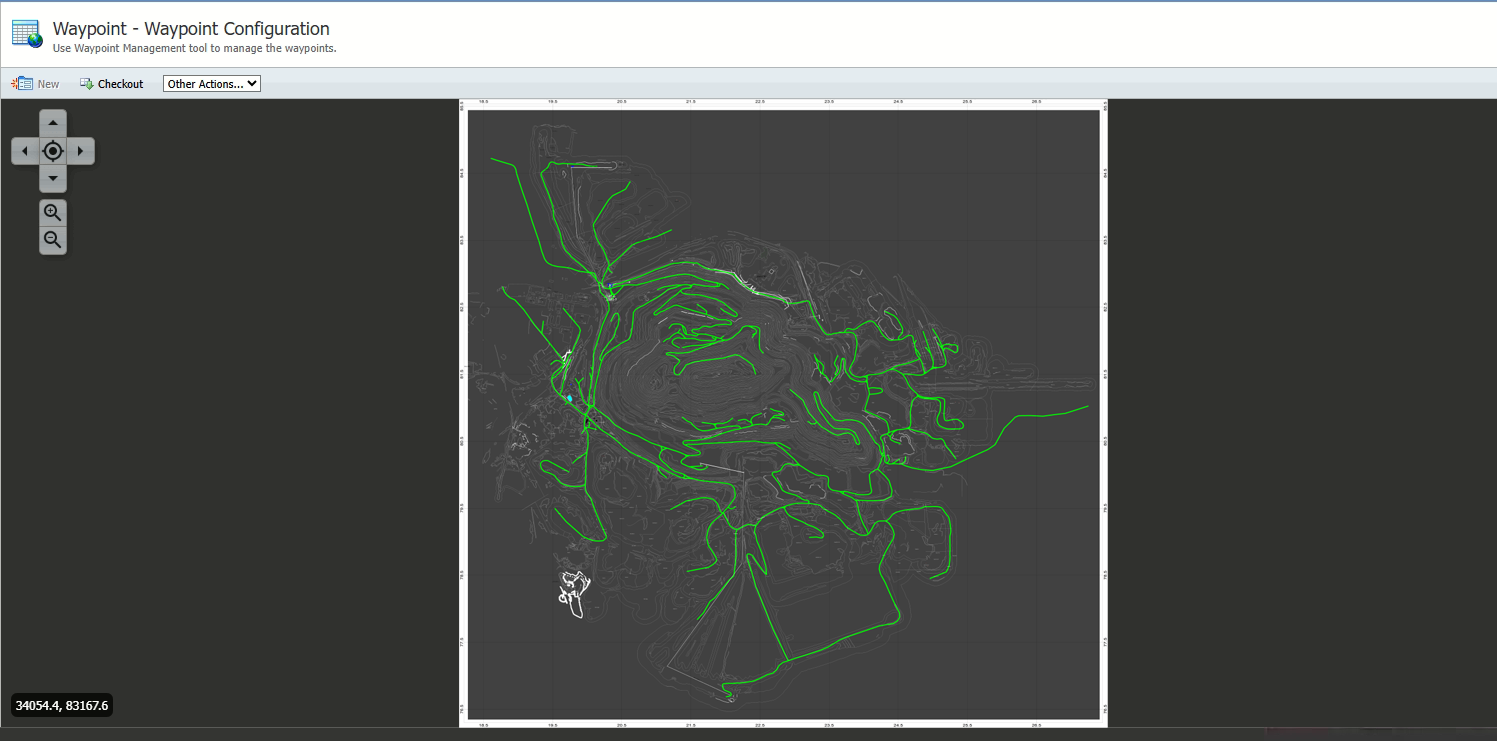
Task: Click the small blue marker at the road junction
Action: tap(610, 286)
